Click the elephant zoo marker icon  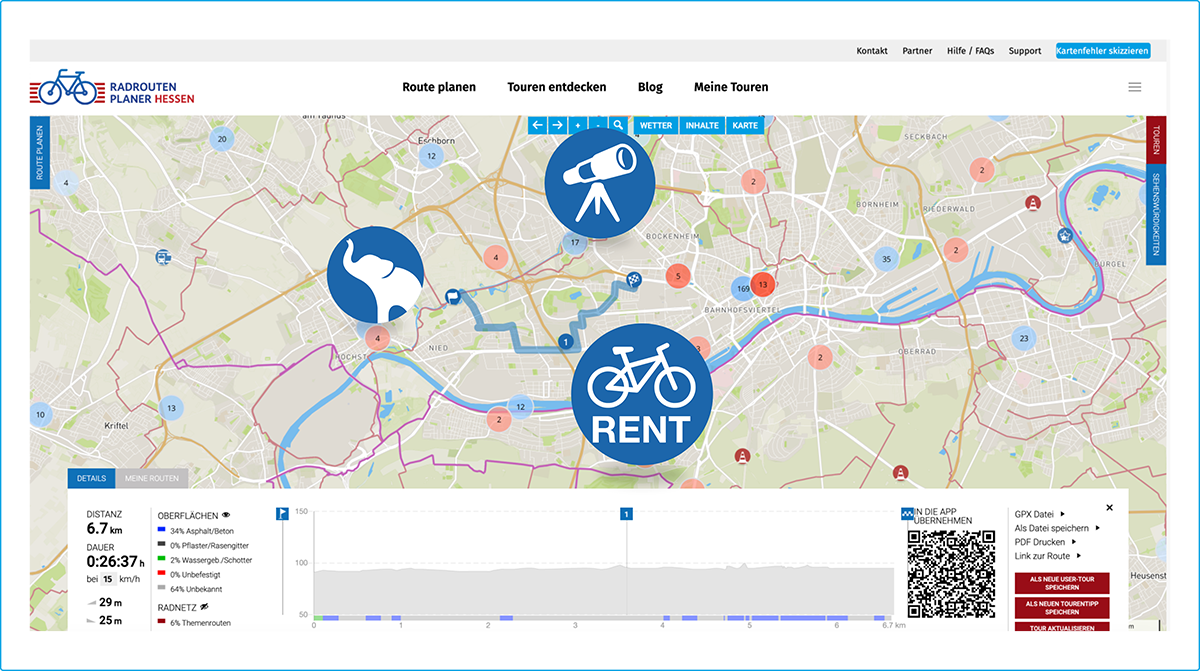click(x=375, y=274)
